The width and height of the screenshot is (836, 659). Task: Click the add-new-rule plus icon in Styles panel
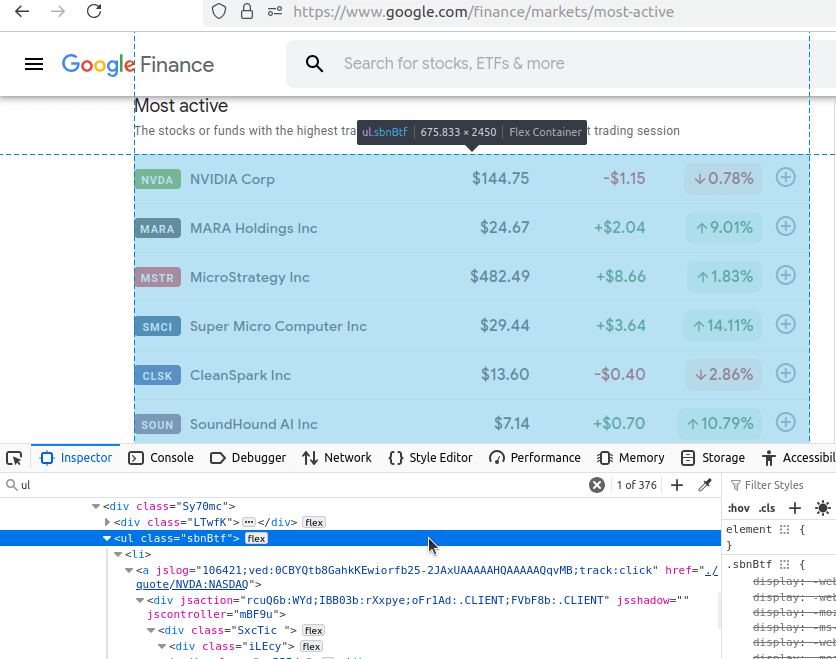point(795,509)
